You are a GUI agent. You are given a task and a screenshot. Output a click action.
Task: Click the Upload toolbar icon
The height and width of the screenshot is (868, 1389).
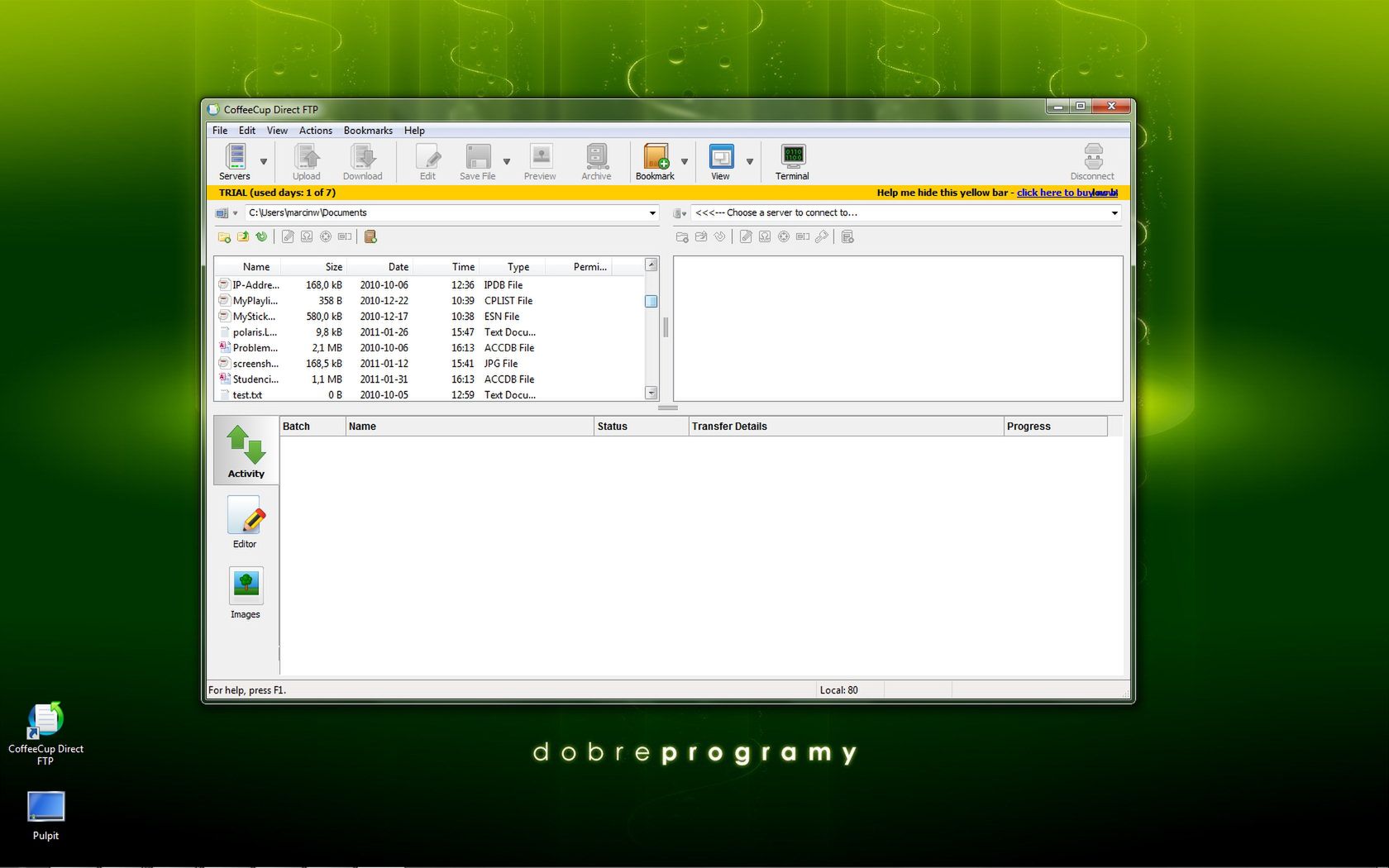(306, 161)
